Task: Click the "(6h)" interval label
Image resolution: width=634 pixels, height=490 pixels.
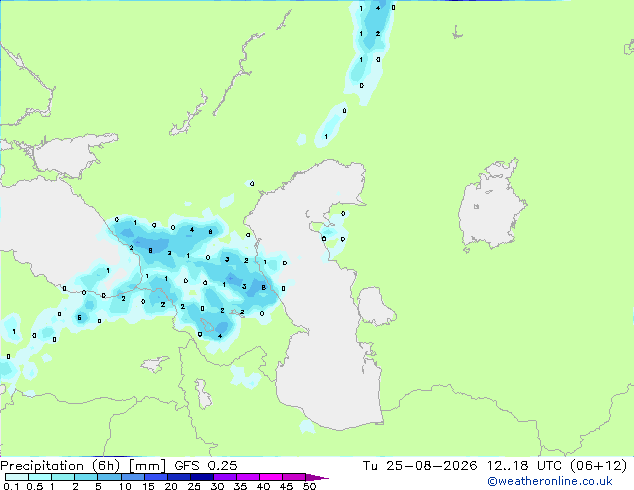Action: click(106, 466)
